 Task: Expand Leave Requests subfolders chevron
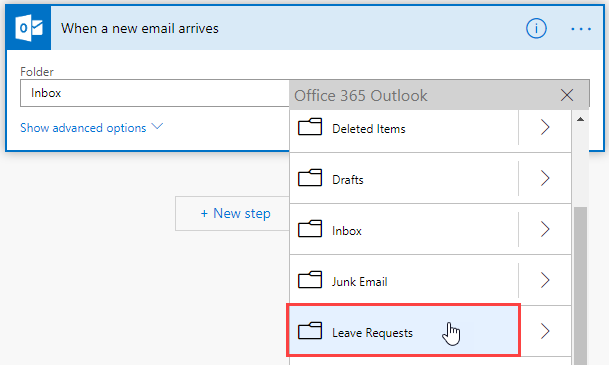pyautogui.click(x=545, y=331)
